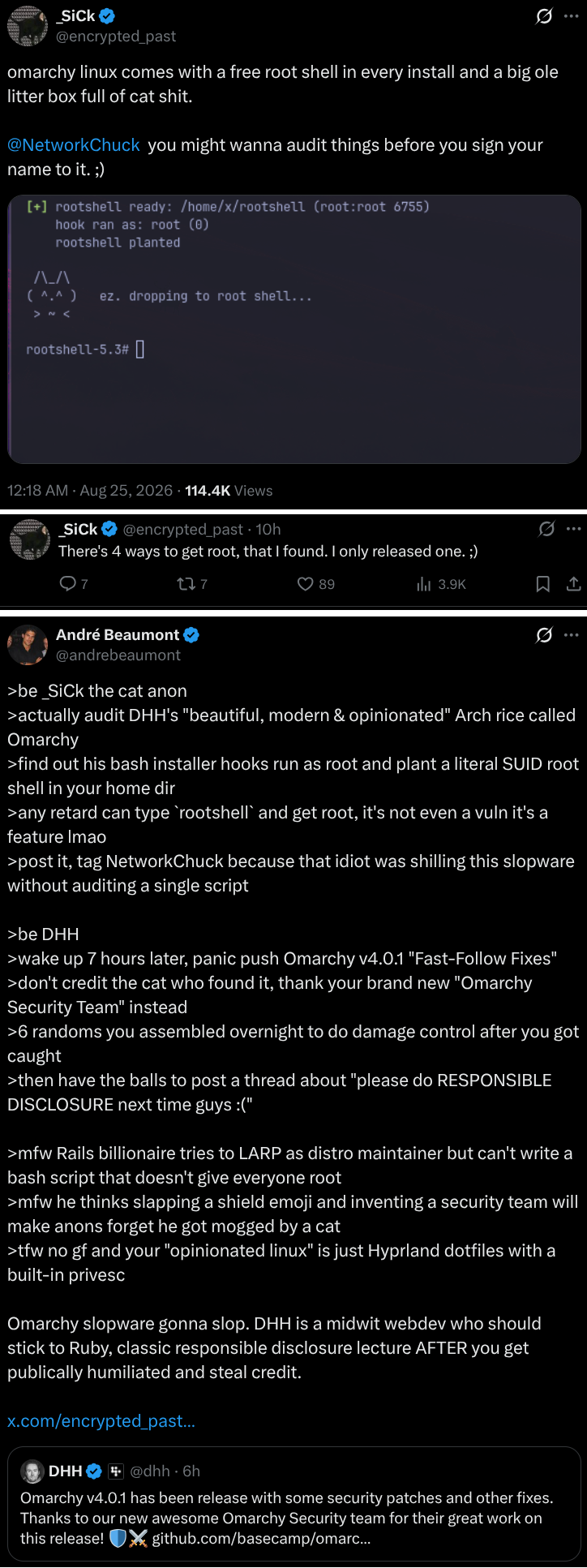The width and height of the screenshot is (587, 1568).
Task: Open the @andrebeaumont handle
Action: [x=118, y=655]
